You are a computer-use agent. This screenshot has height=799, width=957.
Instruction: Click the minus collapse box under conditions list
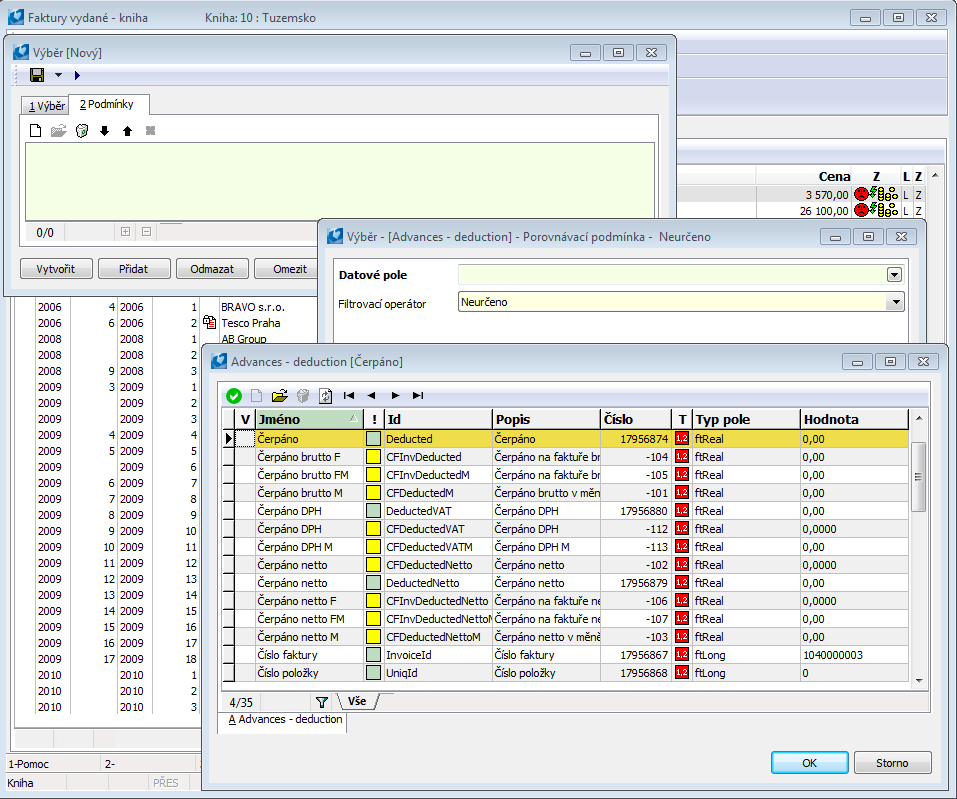pos(146,232)
